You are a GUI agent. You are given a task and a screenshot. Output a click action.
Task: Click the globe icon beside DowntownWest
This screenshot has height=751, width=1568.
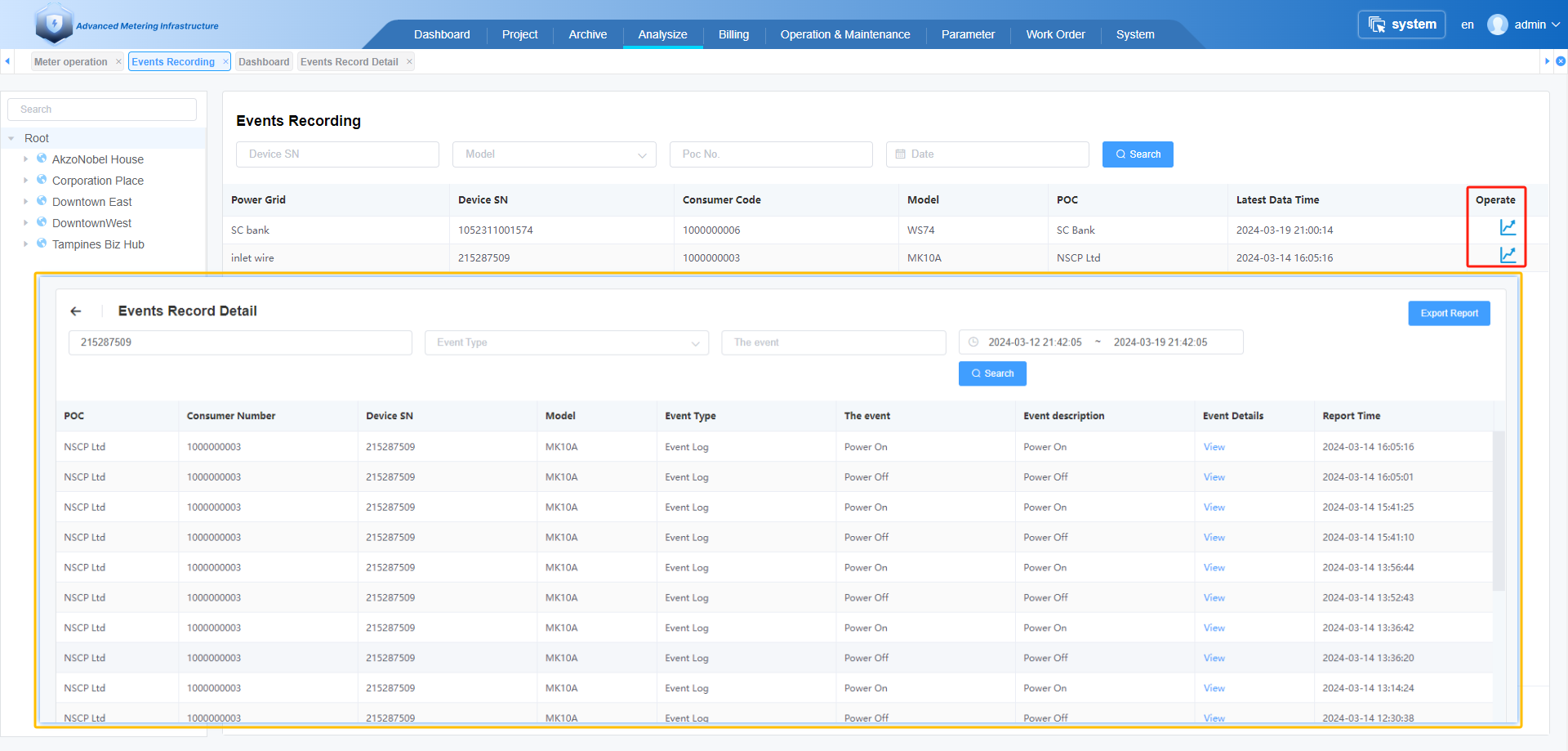pyautogui.click(x=42, y=222)
